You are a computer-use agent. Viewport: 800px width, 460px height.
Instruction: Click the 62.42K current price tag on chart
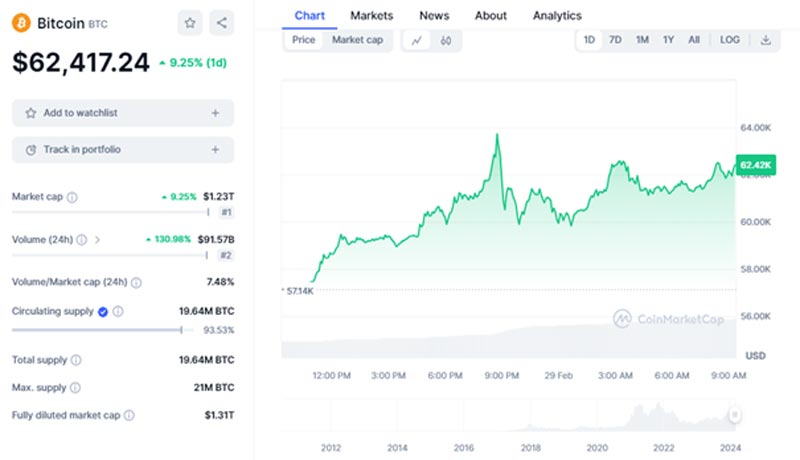click(x=756, y=165)
